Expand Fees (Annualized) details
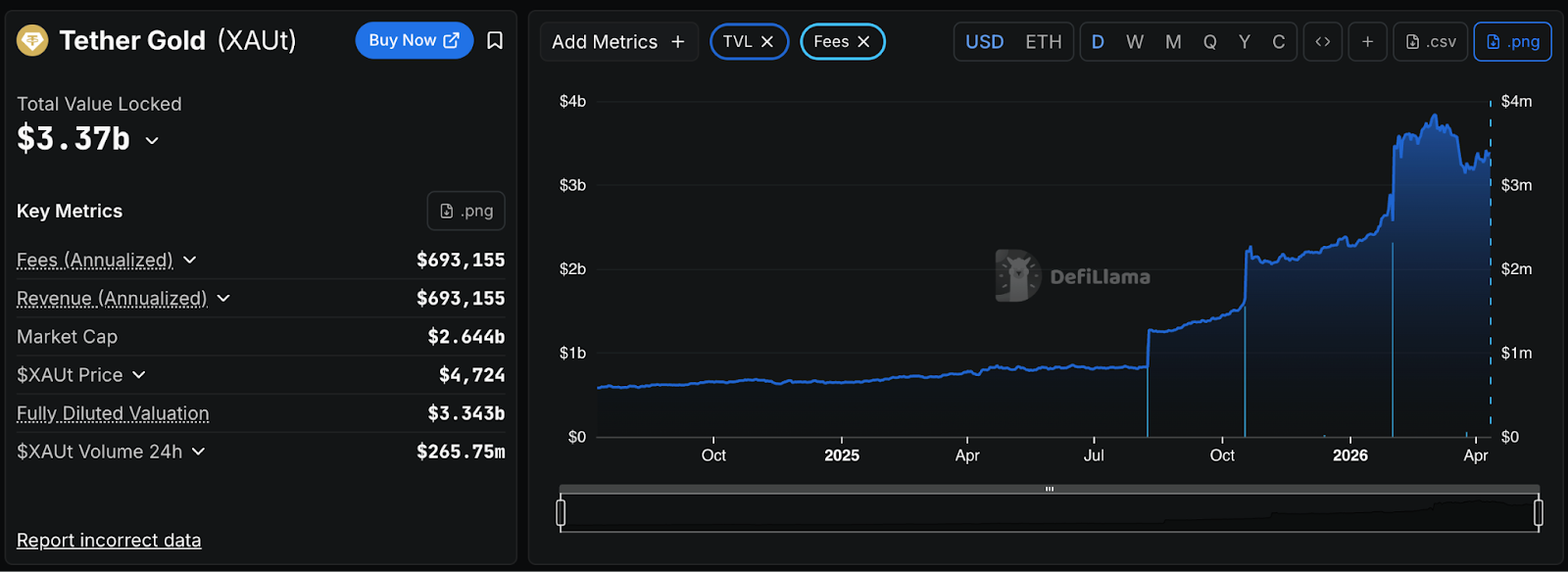The height and width of the screenshot is (572, 1568). coord(190,260)
